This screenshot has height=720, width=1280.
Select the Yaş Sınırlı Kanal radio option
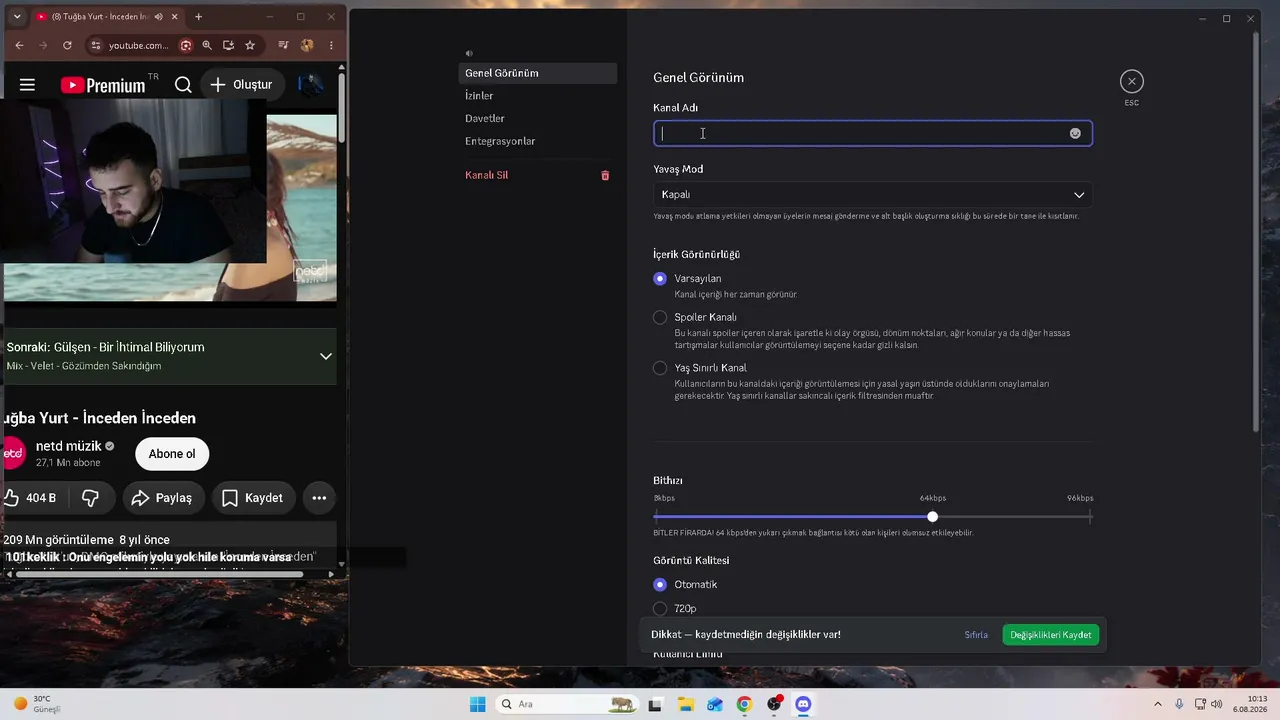coord(660,368)
